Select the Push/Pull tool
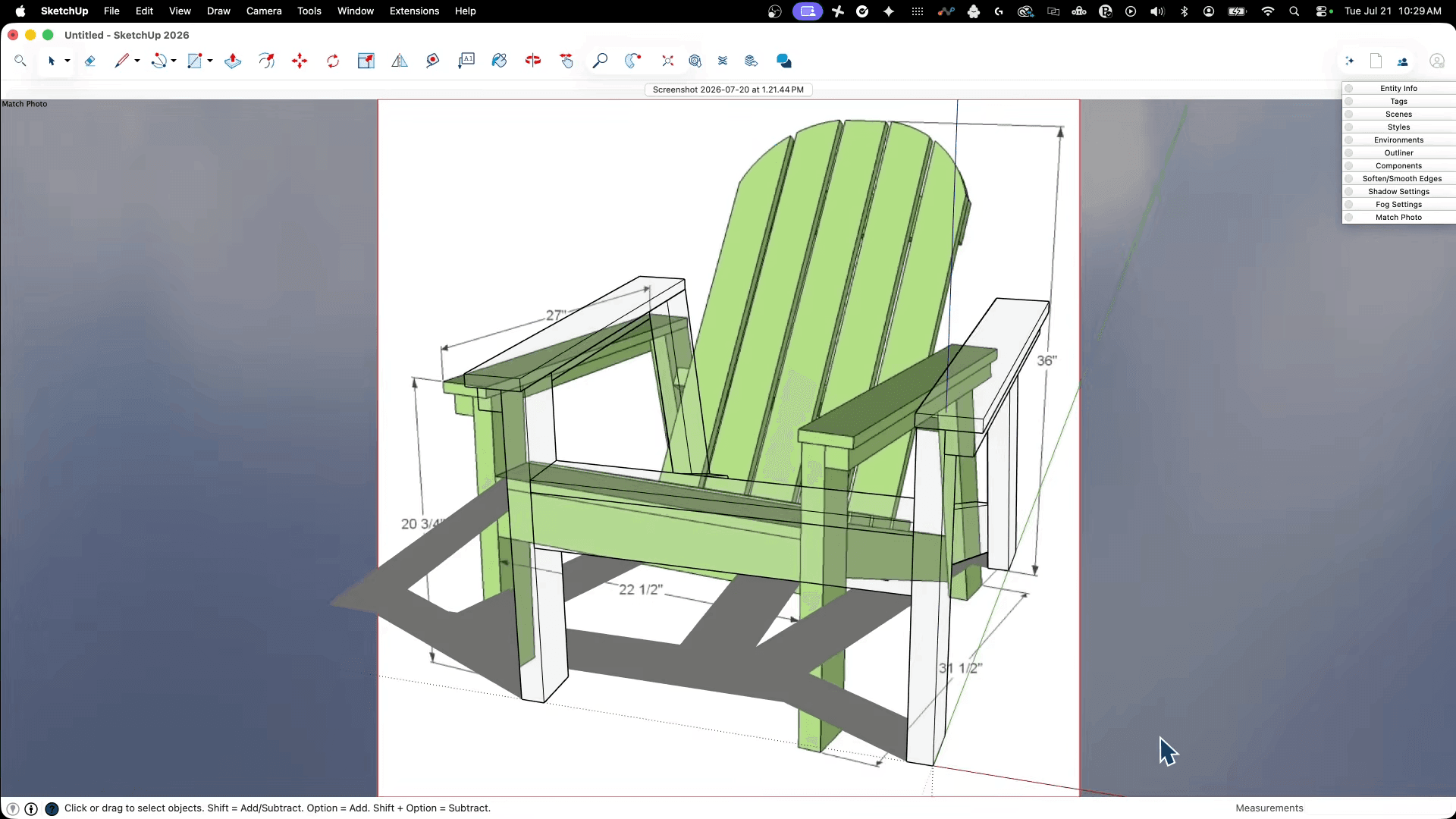1456x819 pixels. click(x=233, y=61)
